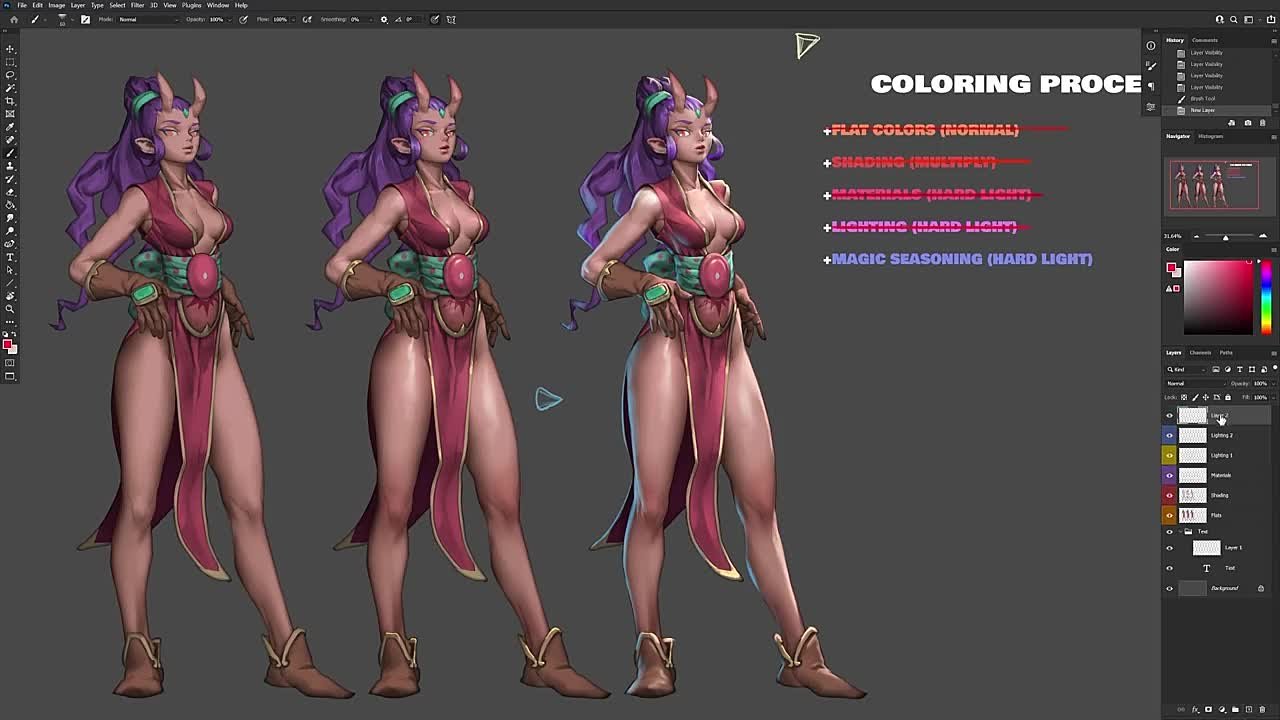Image resolution: width=1280 pixels, height=720 pixels.
Task: Toggle visibility of the Shading layer
Action: click(1169, 495)
